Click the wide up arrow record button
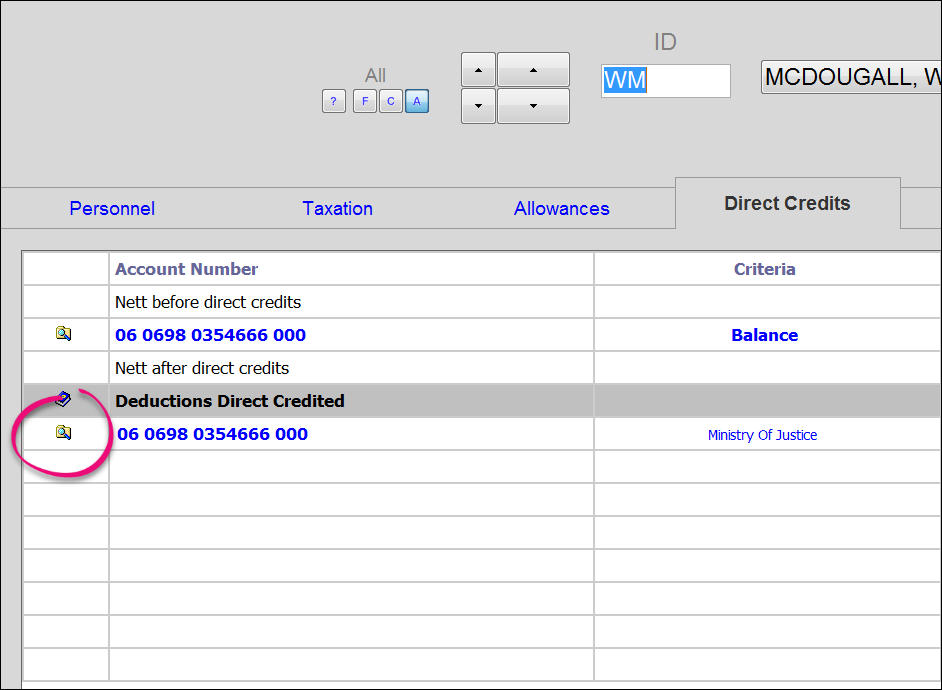This screenshot has width=942, height=690. pos(533,69)
